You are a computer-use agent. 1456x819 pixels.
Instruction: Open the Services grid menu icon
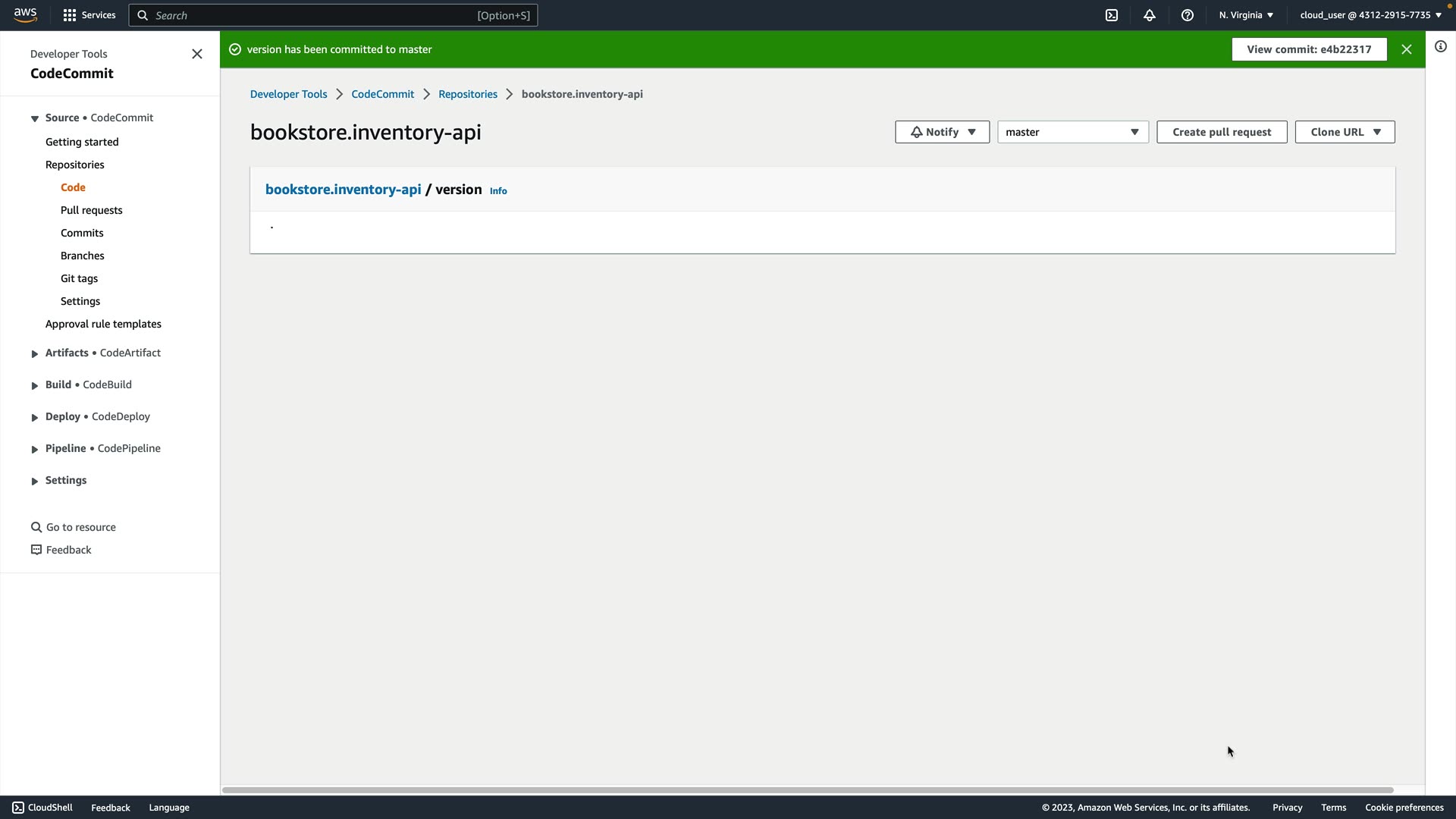tap(70, 15)
